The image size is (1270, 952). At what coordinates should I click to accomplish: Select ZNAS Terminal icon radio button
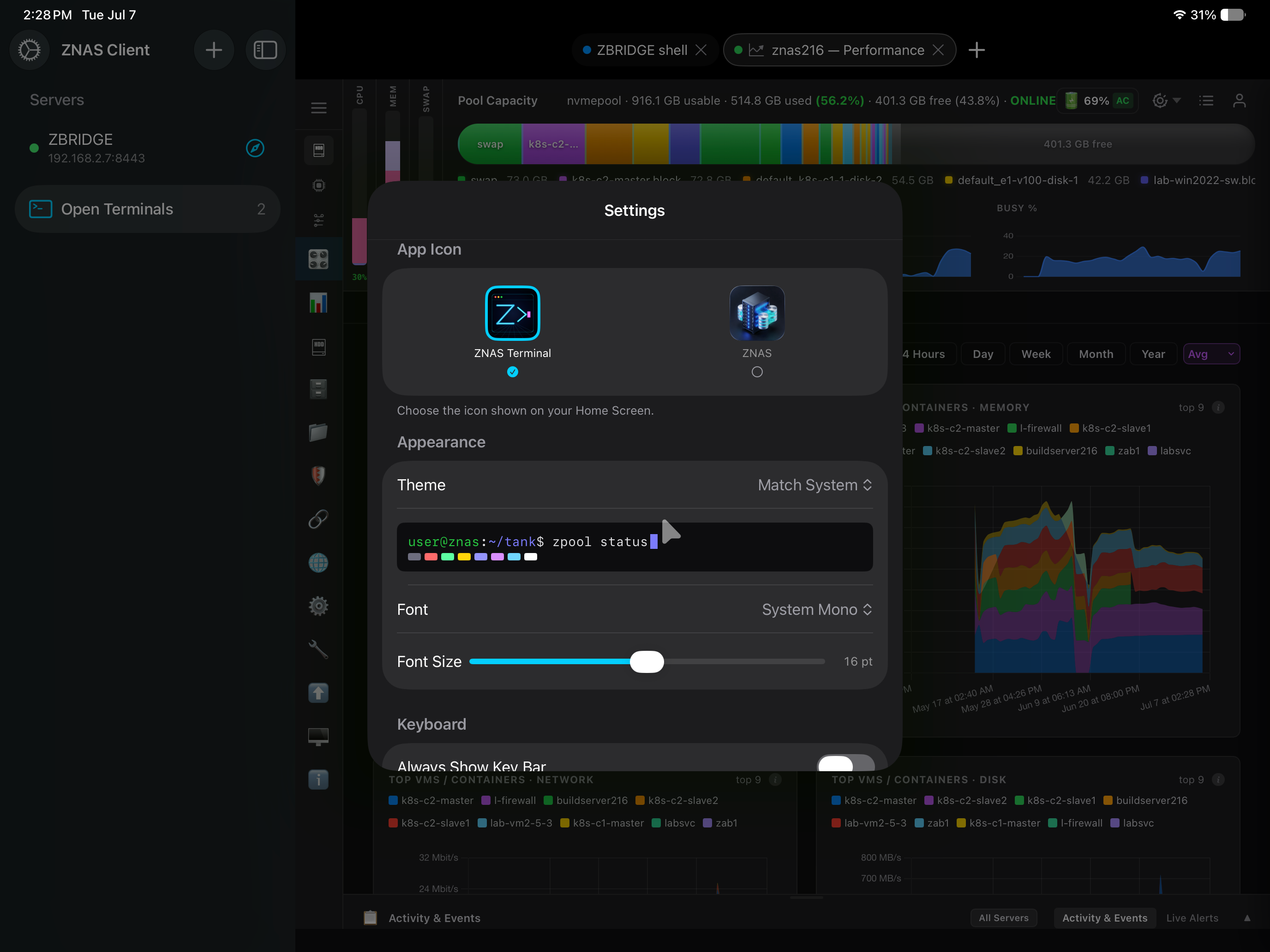click(513, 372)
